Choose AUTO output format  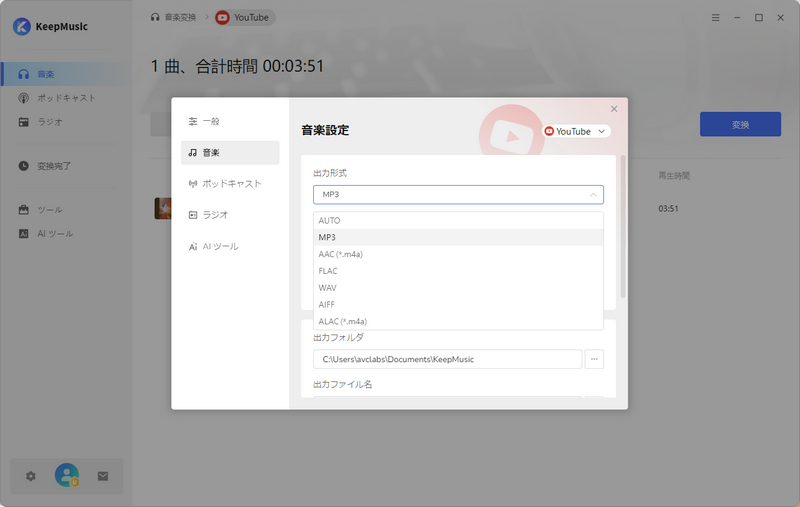pos(458,220)
